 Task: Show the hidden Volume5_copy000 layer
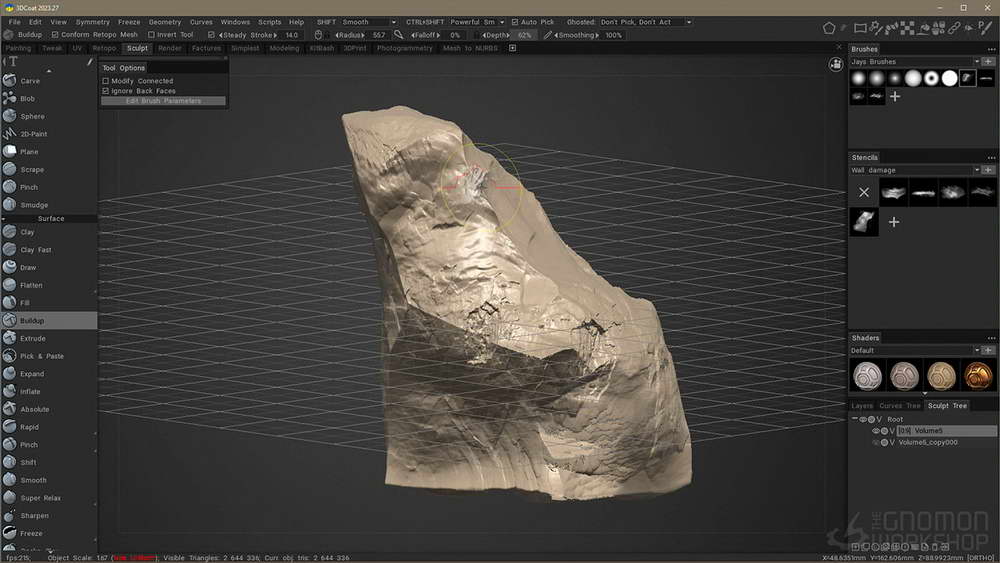(876, 442)
